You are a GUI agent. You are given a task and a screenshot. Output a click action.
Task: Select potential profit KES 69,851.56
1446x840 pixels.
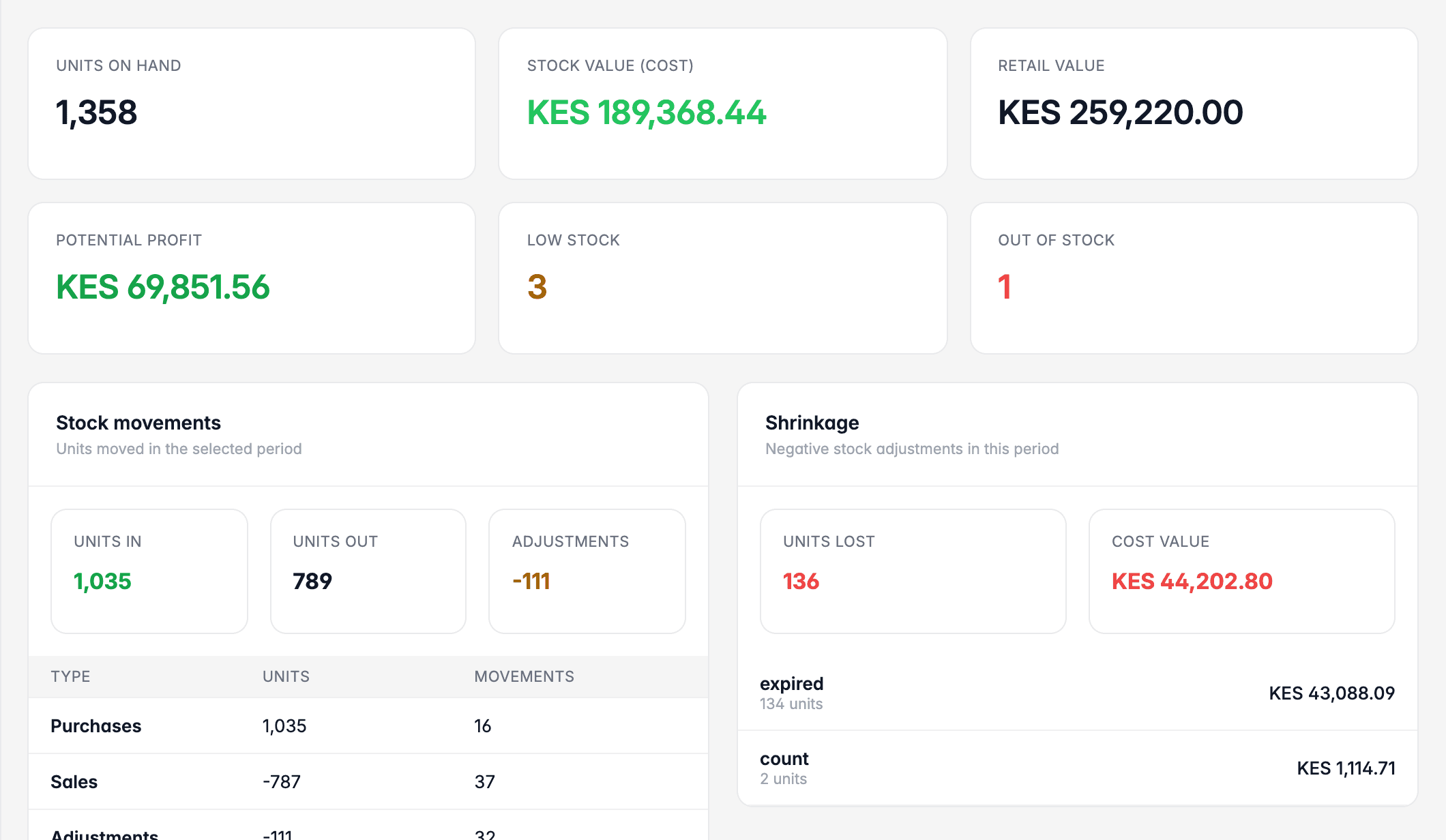(163, 287)
